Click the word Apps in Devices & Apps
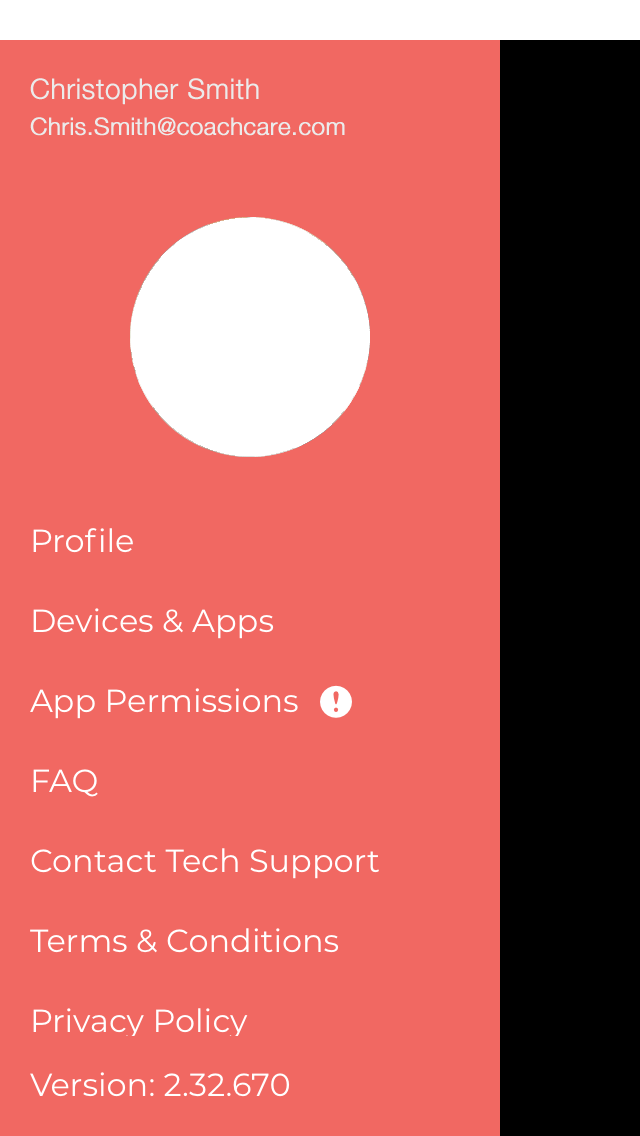This screenshot has height=1136, width=640. (233, 622)
